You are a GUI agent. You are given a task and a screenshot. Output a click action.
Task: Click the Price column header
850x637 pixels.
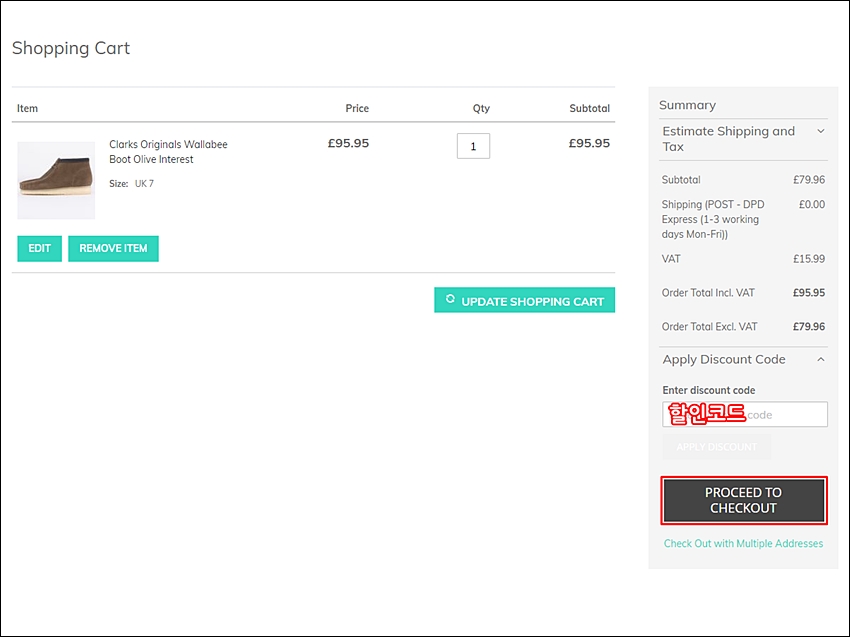pos(357,108)
